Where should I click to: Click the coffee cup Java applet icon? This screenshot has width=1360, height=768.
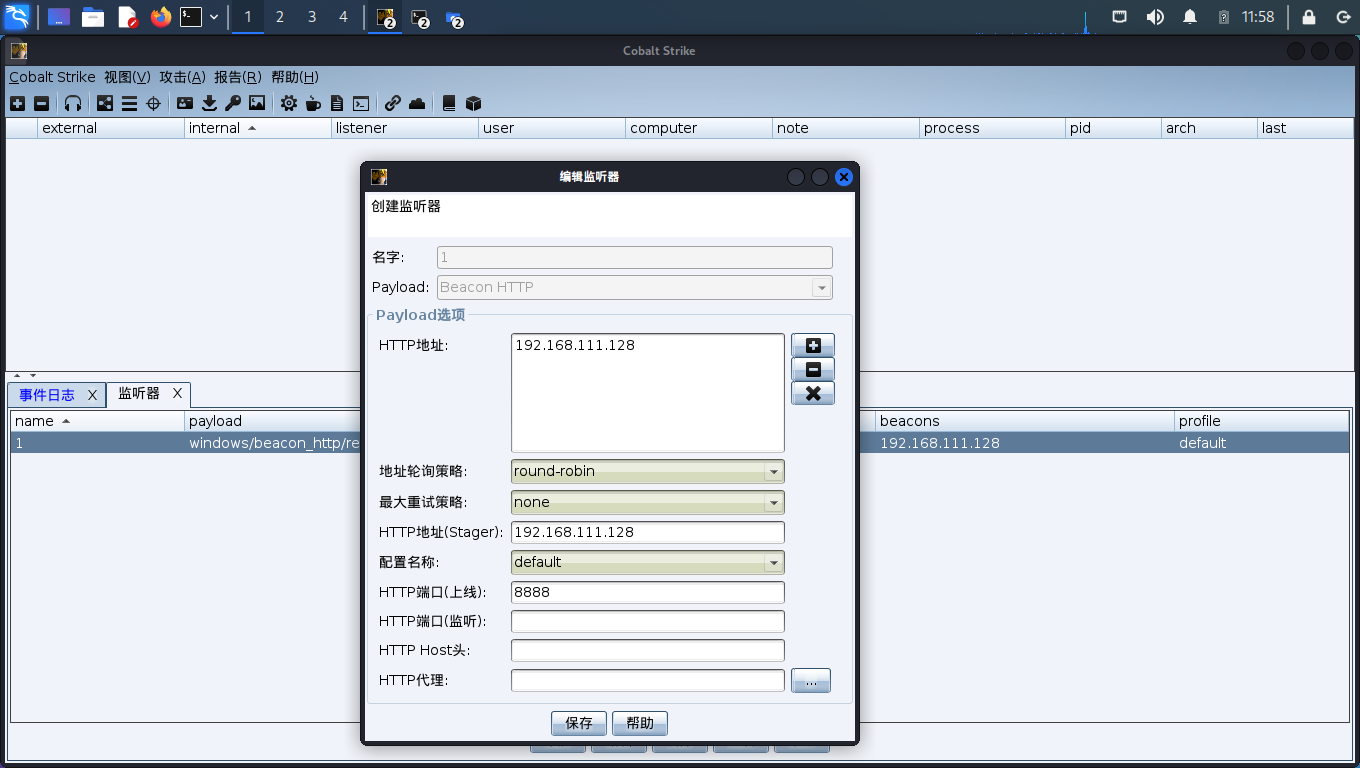coord(313,103)
